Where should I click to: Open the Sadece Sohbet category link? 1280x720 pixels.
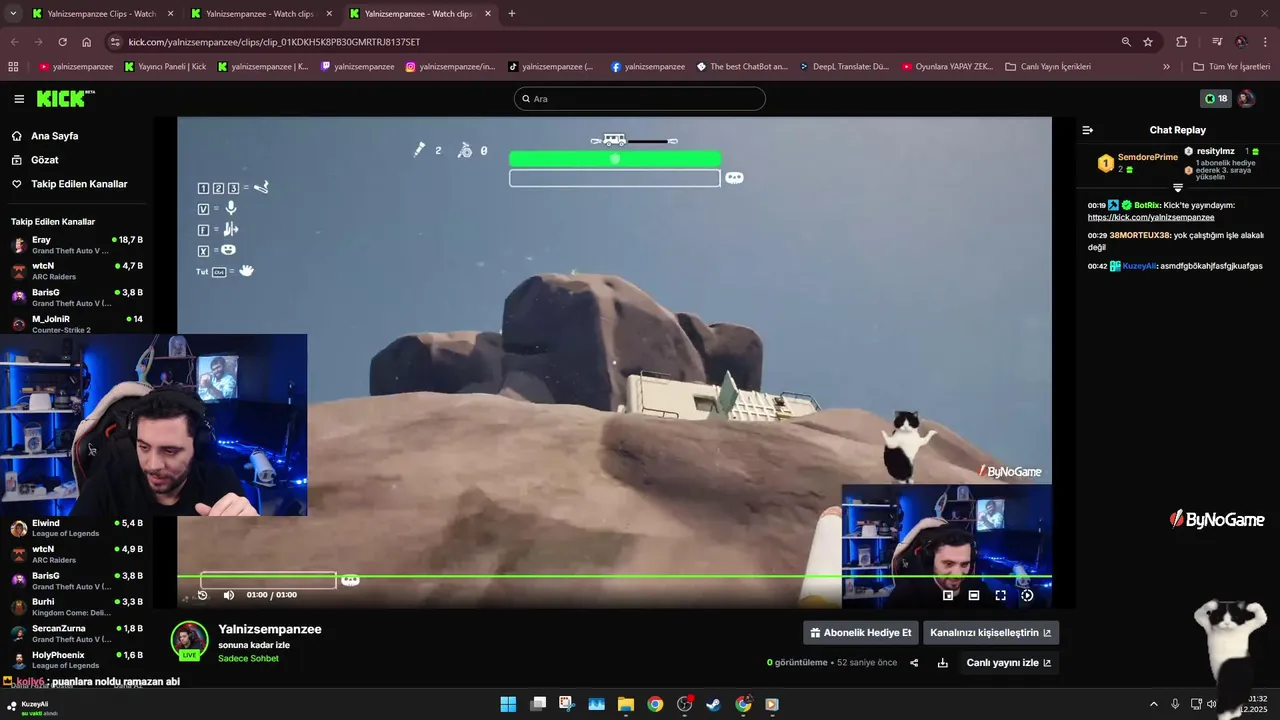click(x=248, y=658)
